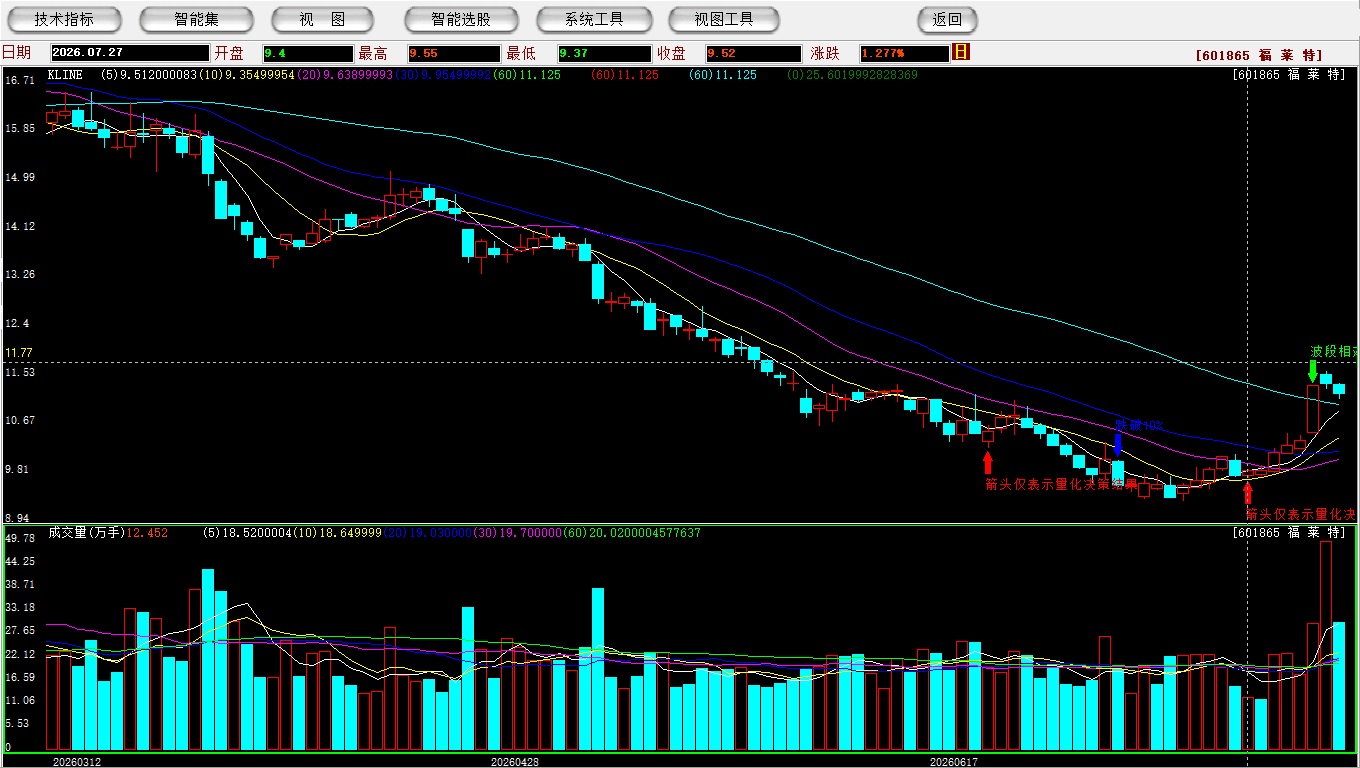Viewport: 1360px width, 768px height.
Task: Click the green down arrow near 波段相对
Action: (1313, 371)
